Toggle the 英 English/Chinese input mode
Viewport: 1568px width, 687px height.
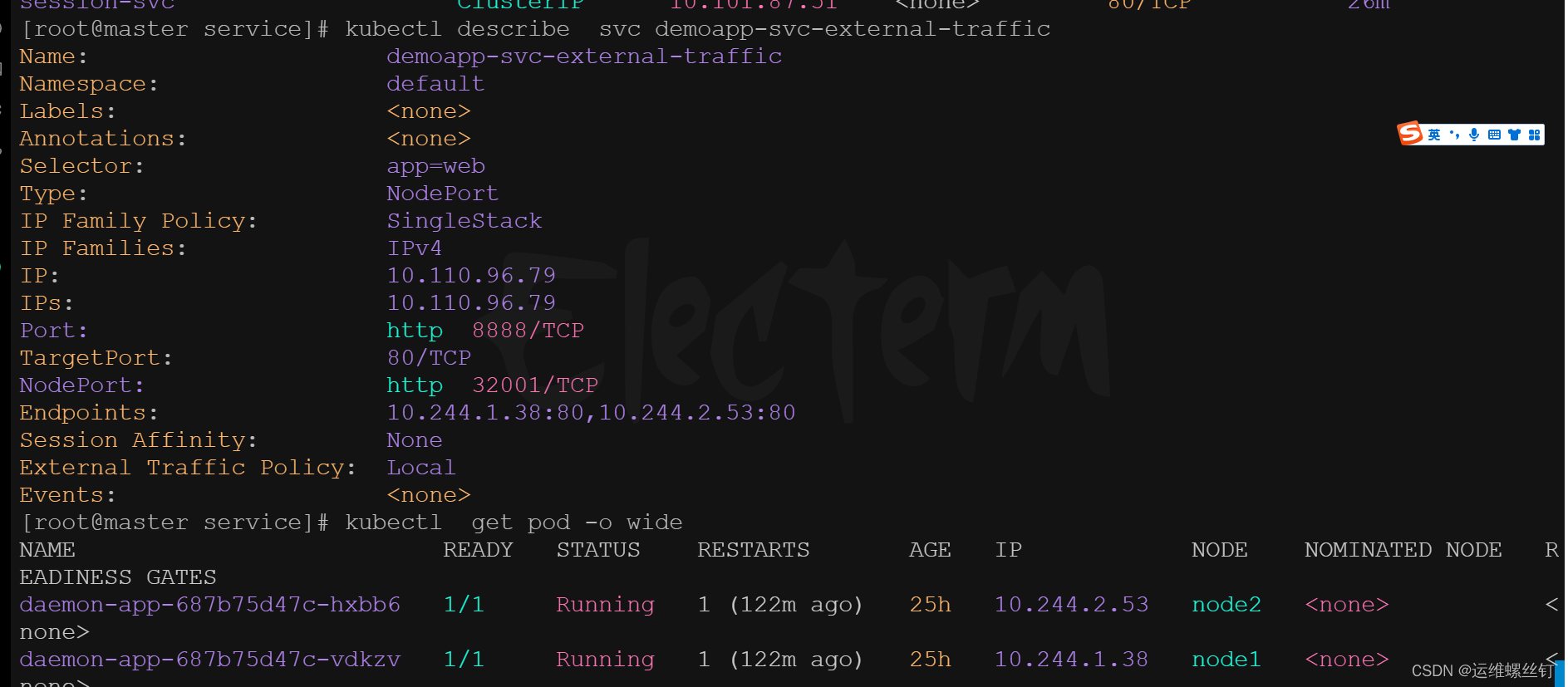tap(1434, 135)
